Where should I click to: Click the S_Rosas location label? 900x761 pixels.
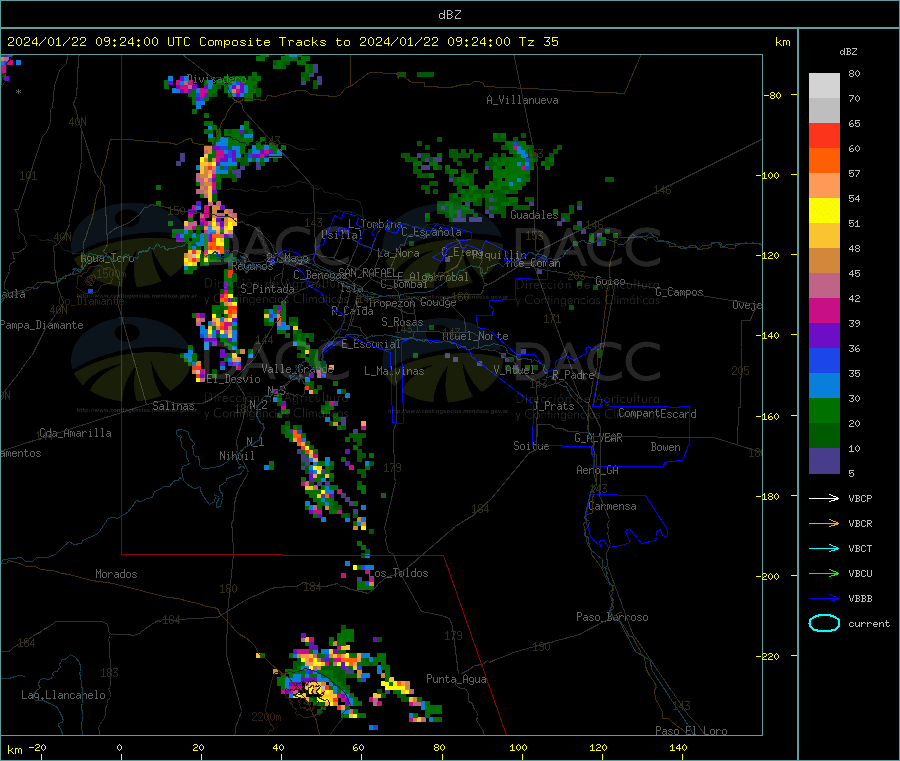pos(402,322)
